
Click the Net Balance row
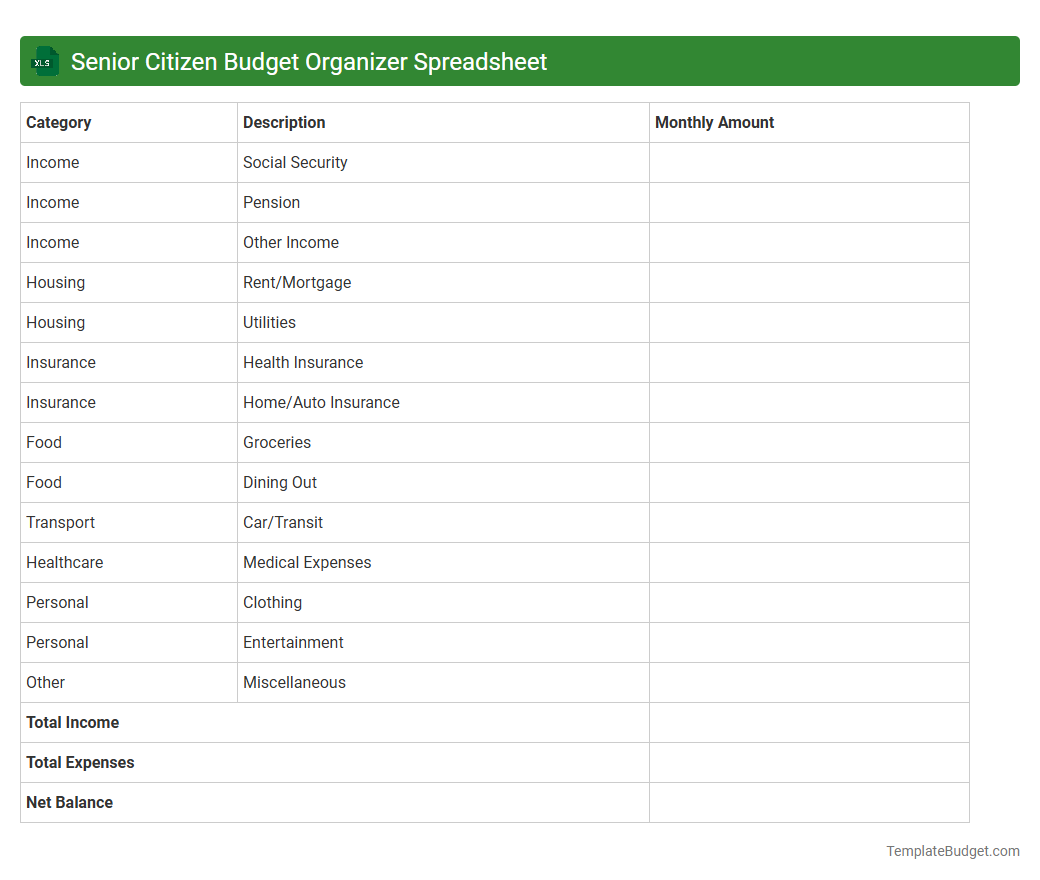pos(69,802)
